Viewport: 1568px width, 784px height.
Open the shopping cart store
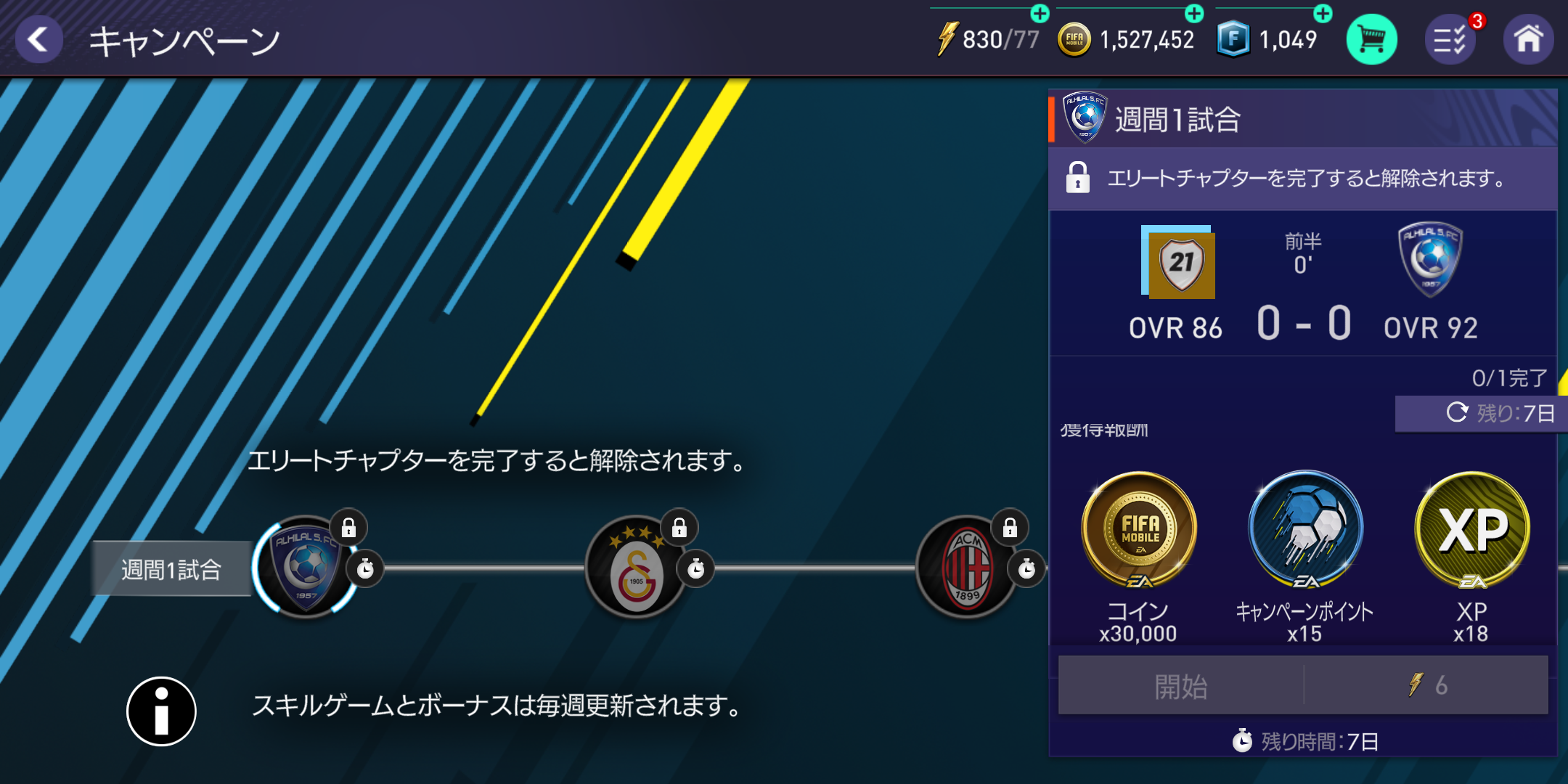coord(1371,39)
